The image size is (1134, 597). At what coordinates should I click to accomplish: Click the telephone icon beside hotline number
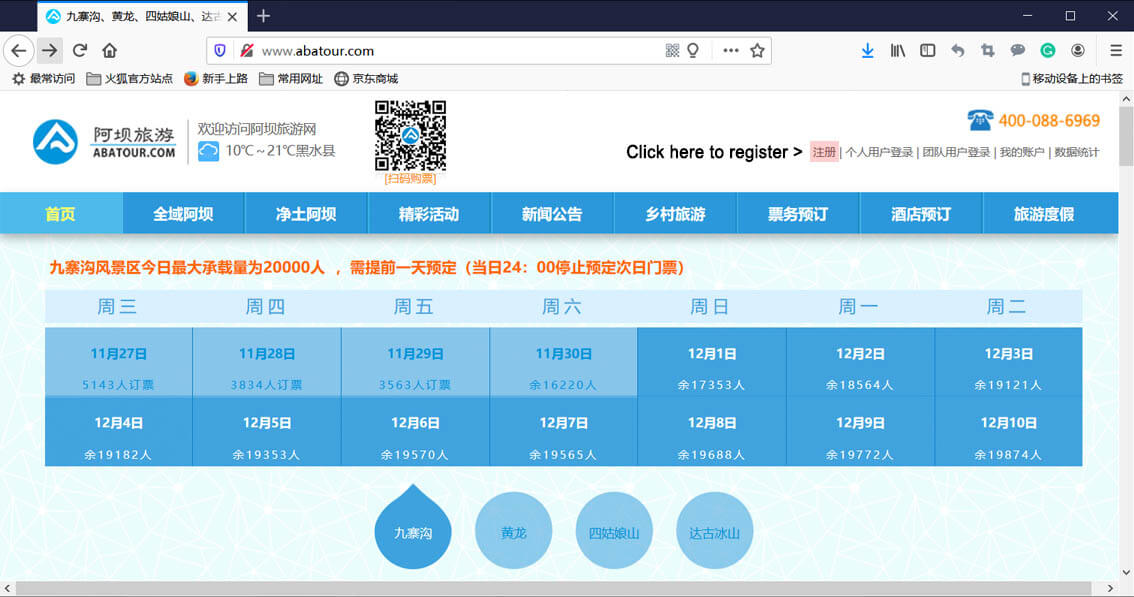[x=980, y=119]
